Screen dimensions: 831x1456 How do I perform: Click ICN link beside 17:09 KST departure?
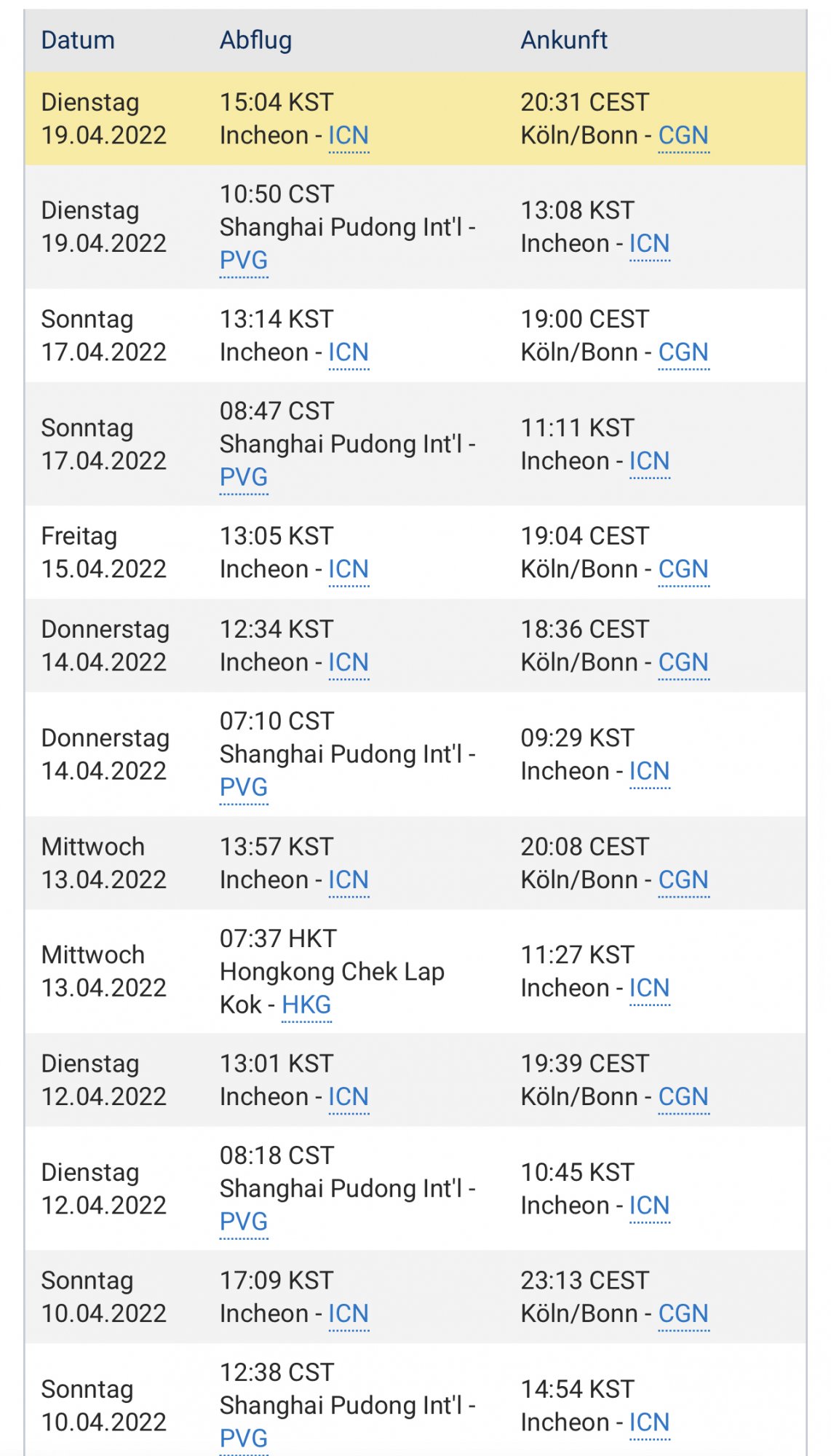[x=349, y=1313]
